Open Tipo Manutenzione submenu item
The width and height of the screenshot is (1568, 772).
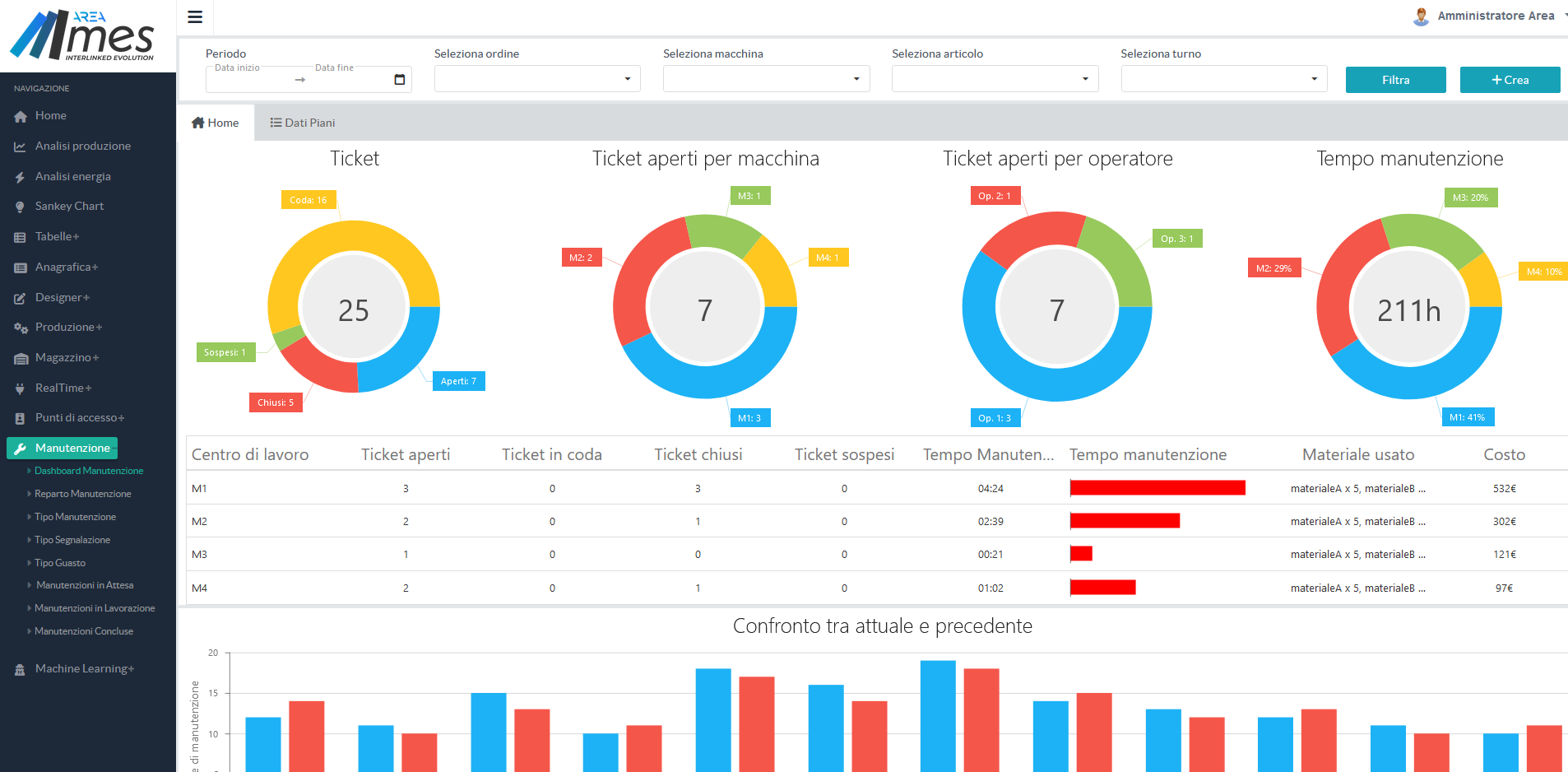click(x=76, y=517)
